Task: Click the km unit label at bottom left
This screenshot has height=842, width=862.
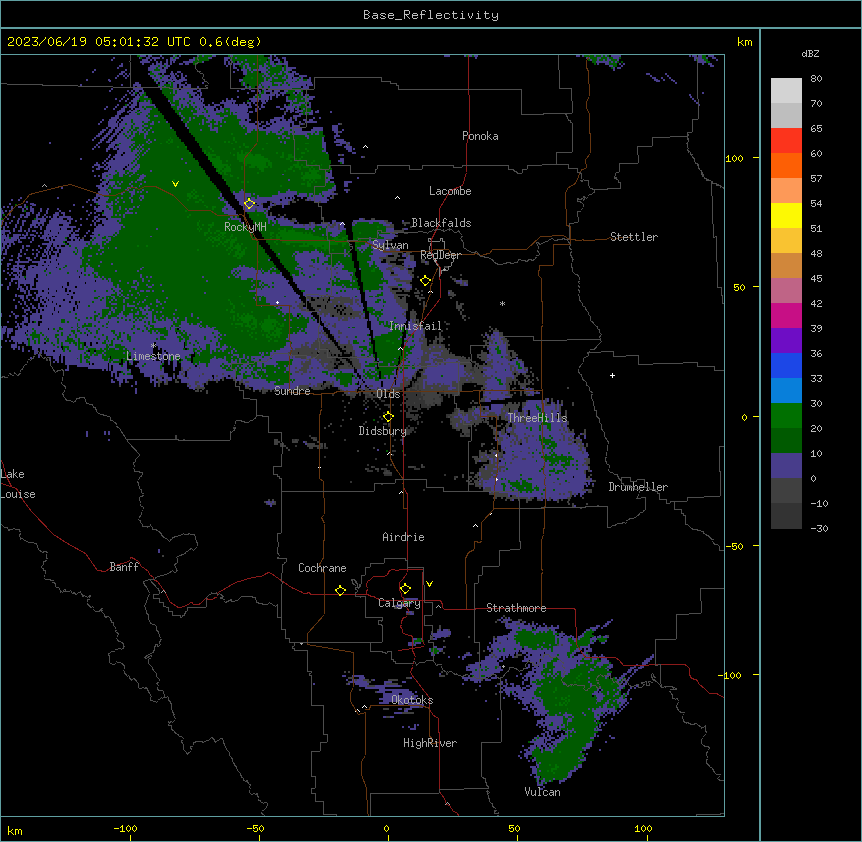Action: click(x=15, y=830)
